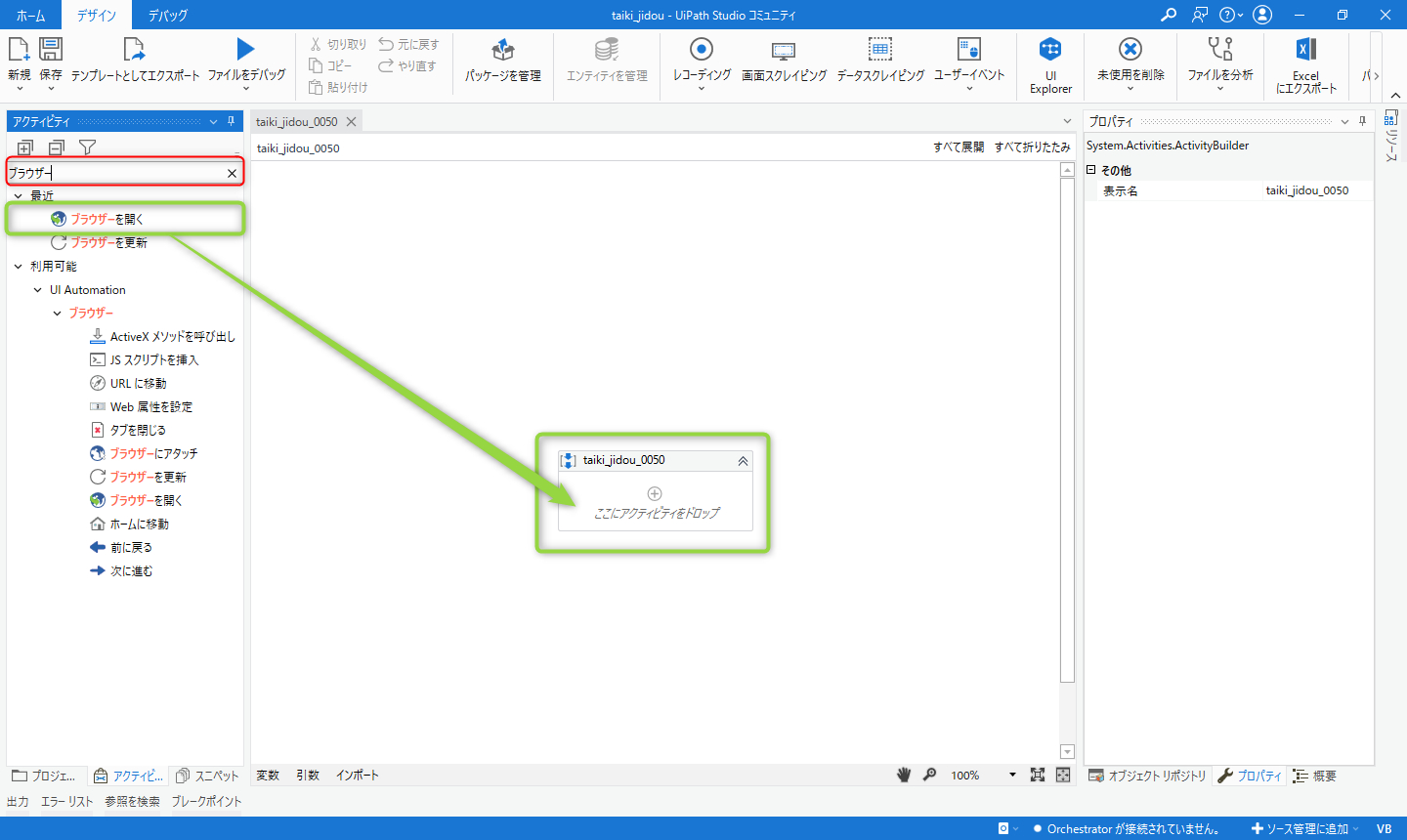Open the エラー リスト panel

point(66,802)
